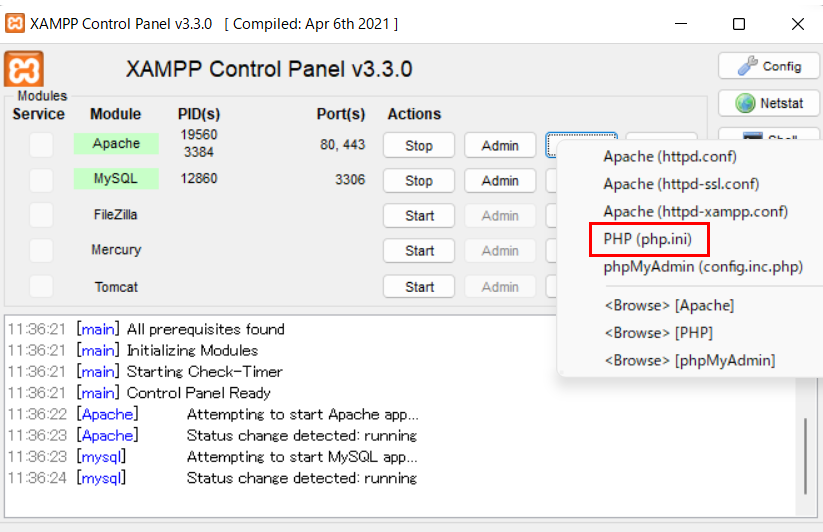Screen dimensions: 823x532
Task: Click Apache PID 19560
Action: coord(198,135)
